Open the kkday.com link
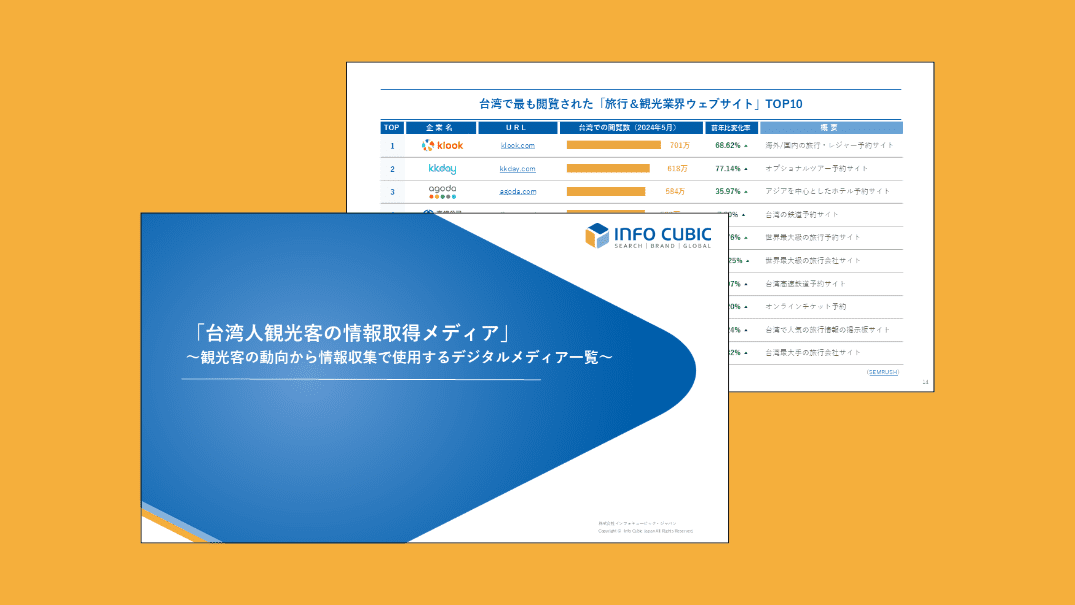The height and width of the screenshot is (605, 1075). click(518, 169)
